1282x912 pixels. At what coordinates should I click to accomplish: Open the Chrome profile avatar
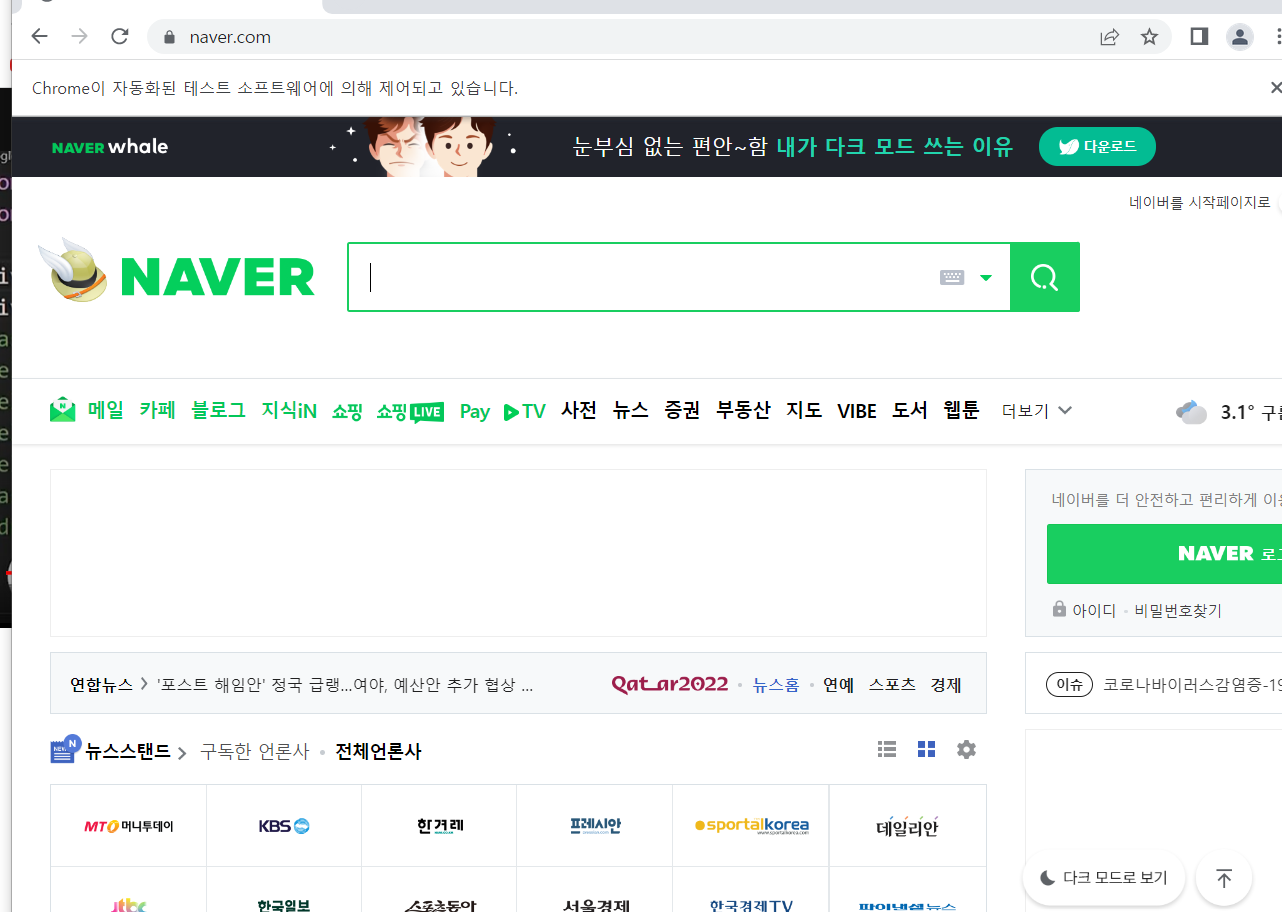pyautogui.click(x=1240, y=37)
